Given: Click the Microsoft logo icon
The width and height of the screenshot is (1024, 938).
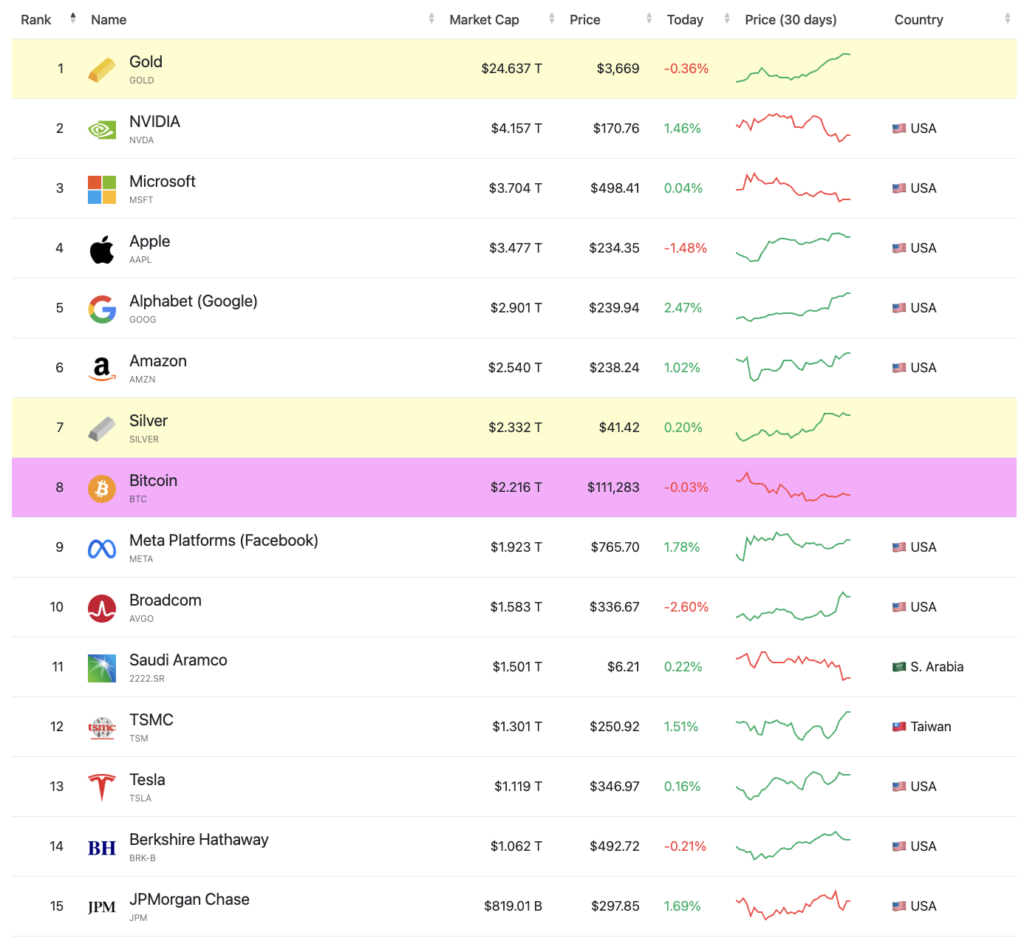Looking at the screenshot, I should coord(102,189).
